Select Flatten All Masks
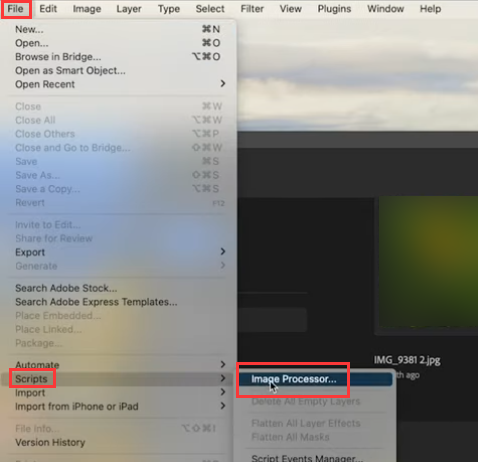The width and height of the screenshot is (478, 462). coord(315,437)
